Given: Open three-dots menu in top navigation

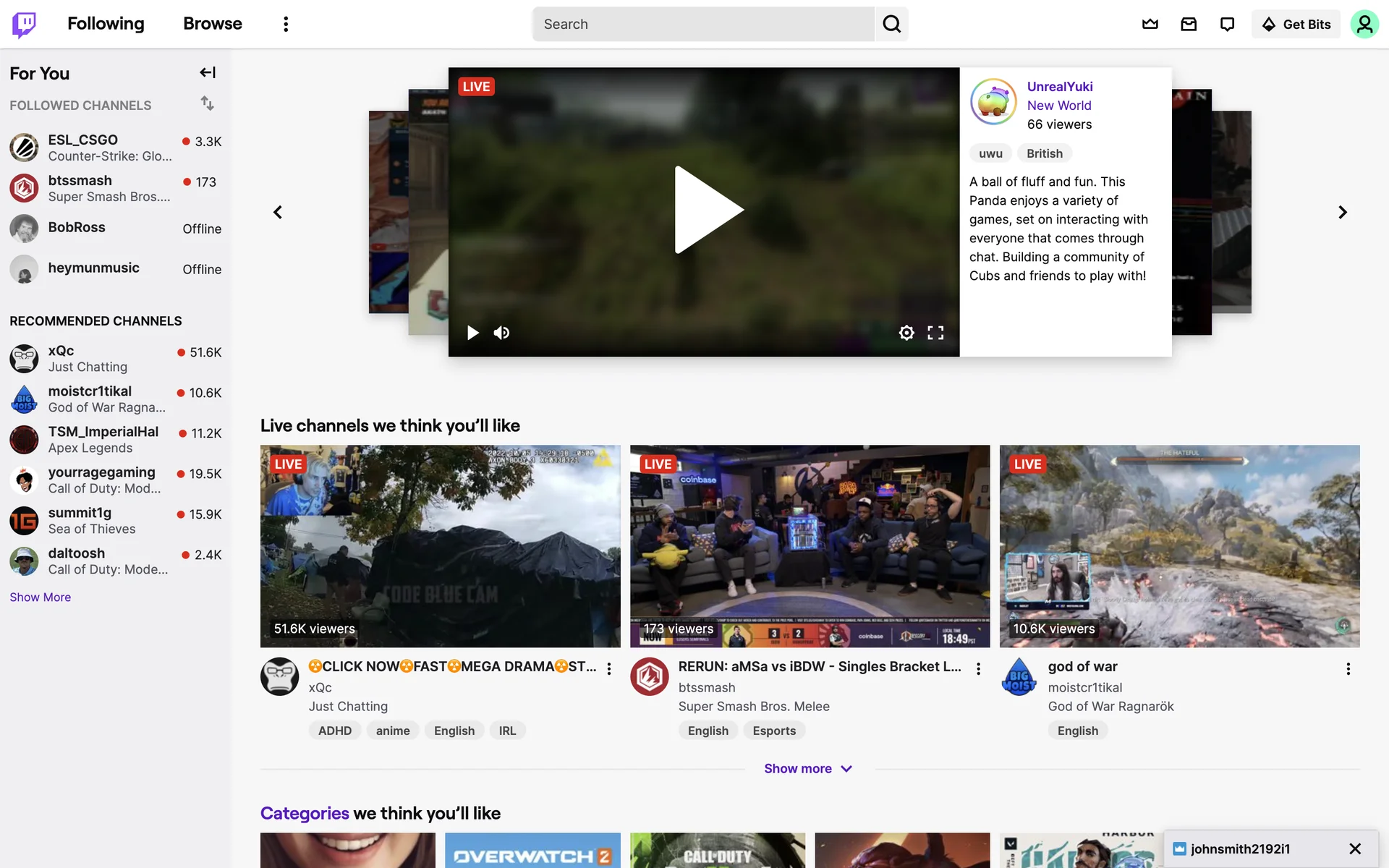Looking at the screenshot, I should (286, 24).
